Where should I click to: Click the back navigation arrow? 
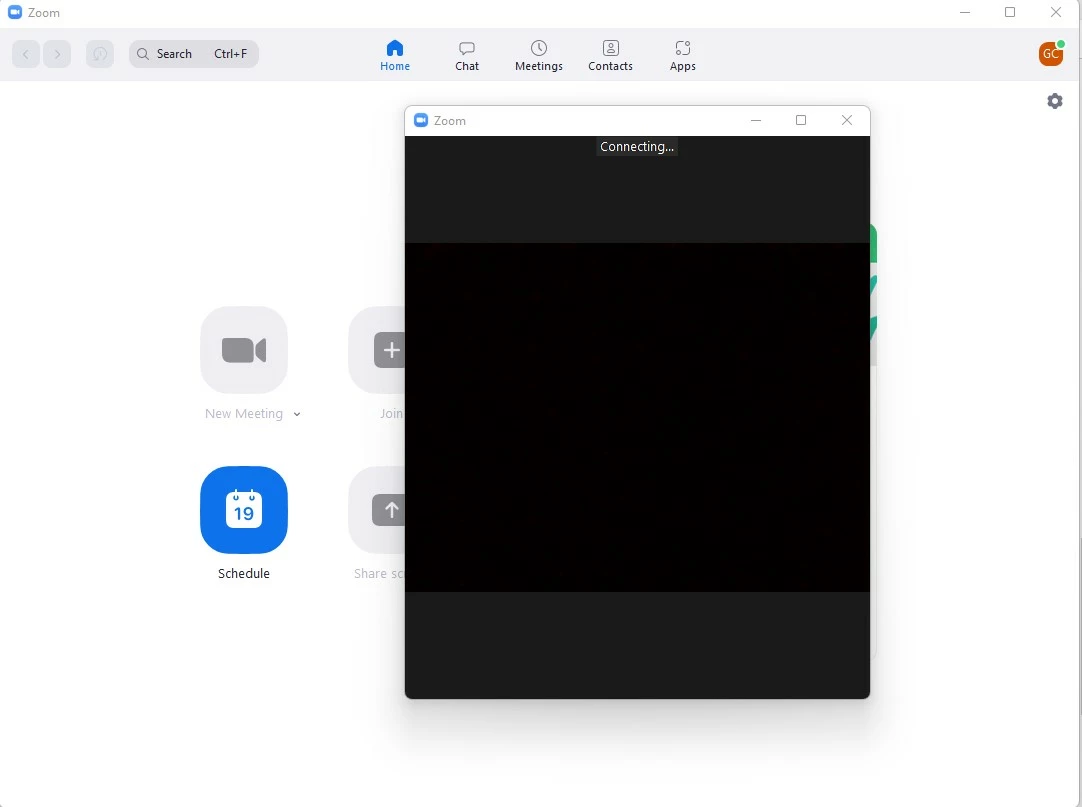click(26, 54)
